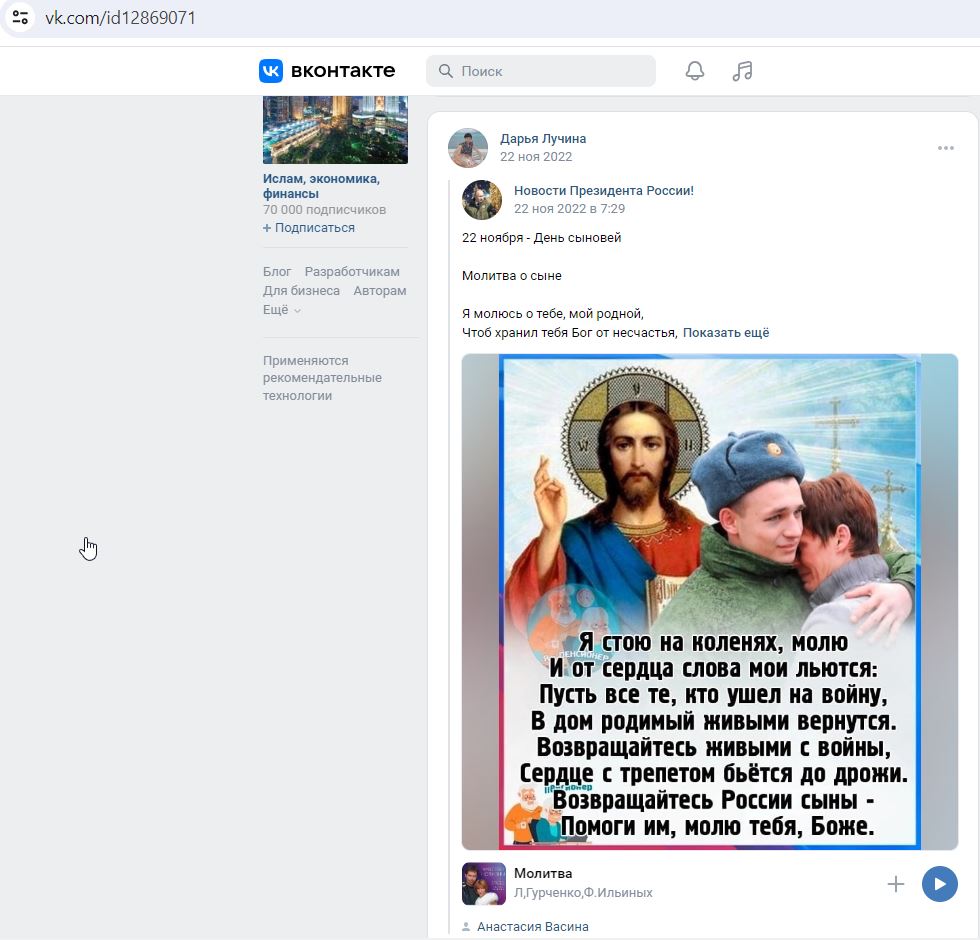The image size is (980, 940).
Task: Open the Новости Президента России avatar
Action: [x=482, y=200]
